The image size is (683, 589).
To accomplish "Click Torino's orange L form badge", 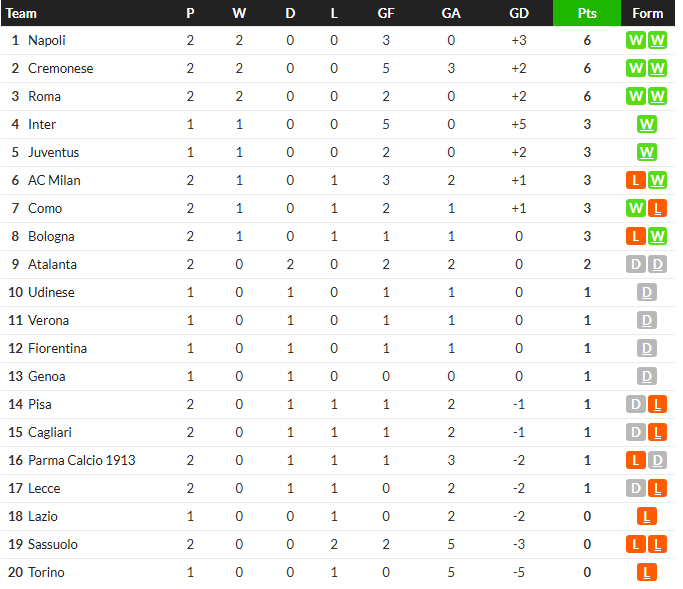I will [x=646, y=572].
